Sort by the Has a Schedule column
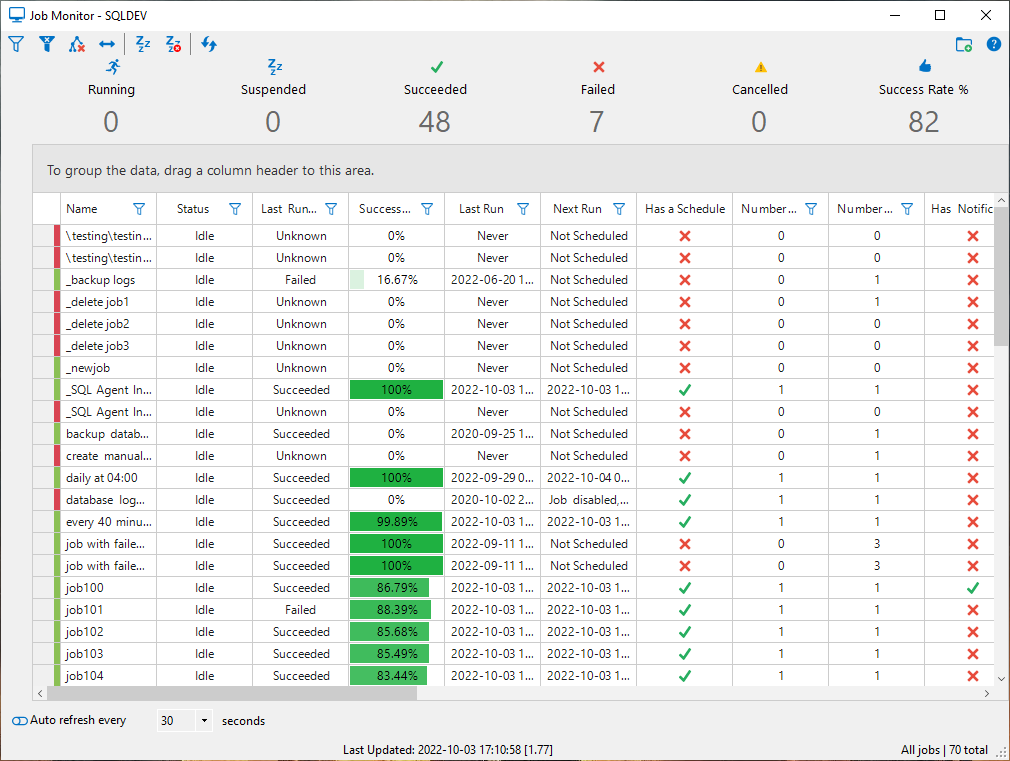This screenshot has height=761, width=1010. tap(684, 209)
